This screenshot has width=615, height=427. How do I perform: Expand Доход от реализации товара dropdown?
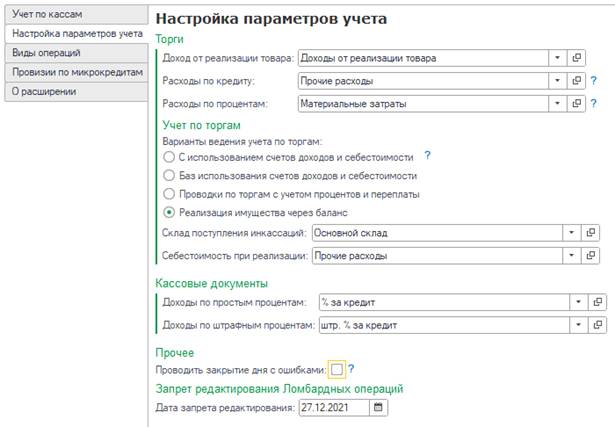(x=557, y=58)
